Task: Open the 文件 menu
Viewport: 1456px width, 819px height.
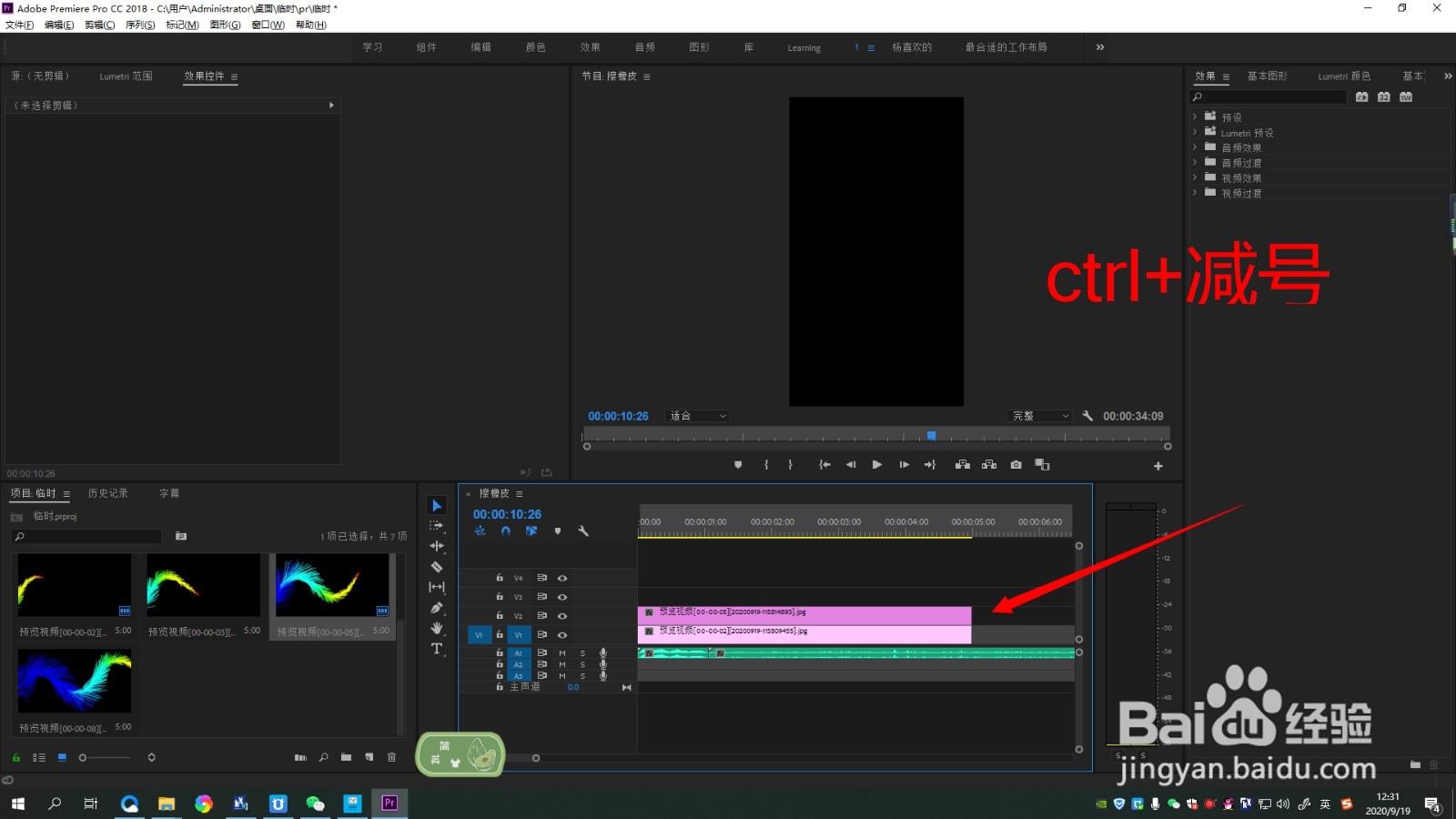Action: (x=19, y=25)
